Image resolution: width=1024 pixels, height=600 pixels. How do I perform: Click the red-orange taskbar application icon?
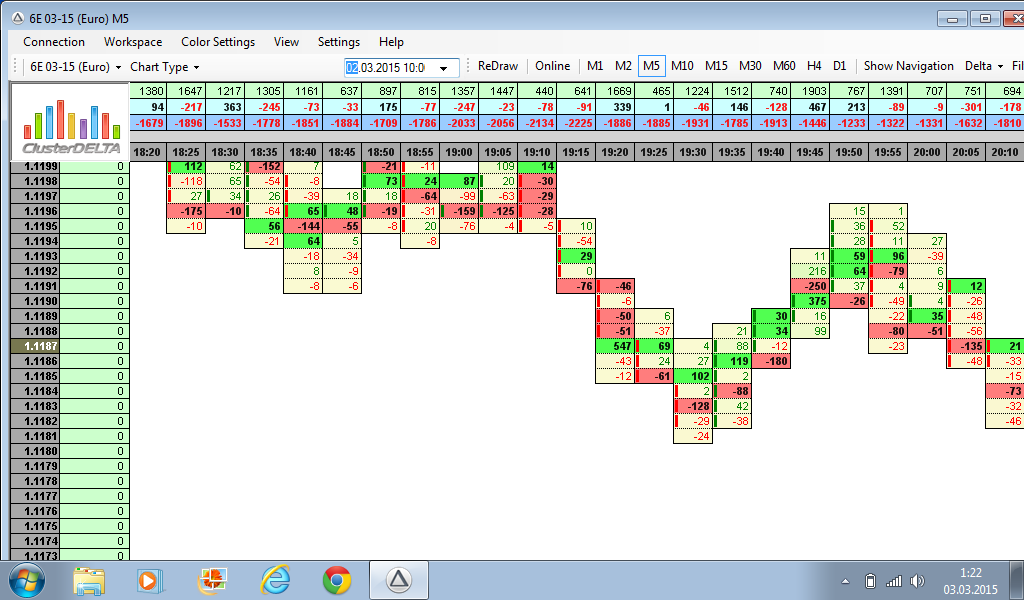[x=212, y=580]
